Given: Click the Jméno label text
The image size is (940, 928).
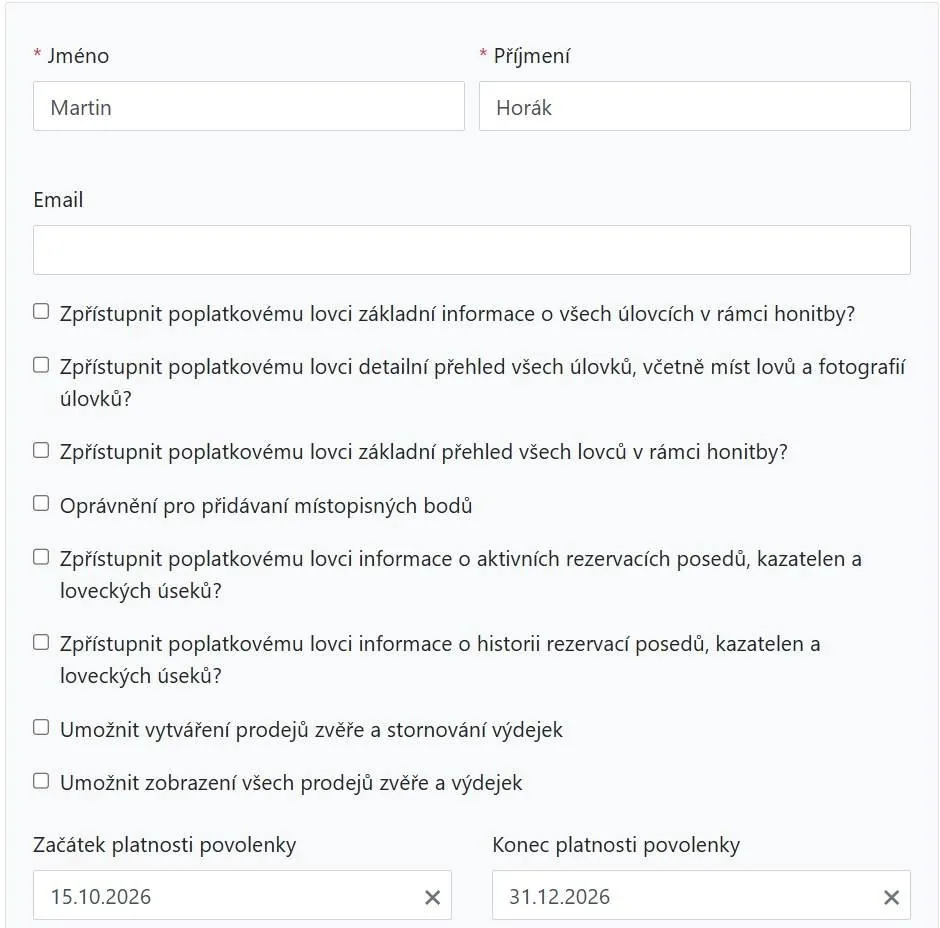Looking at the screenshot, I should (x=78, y=56).
